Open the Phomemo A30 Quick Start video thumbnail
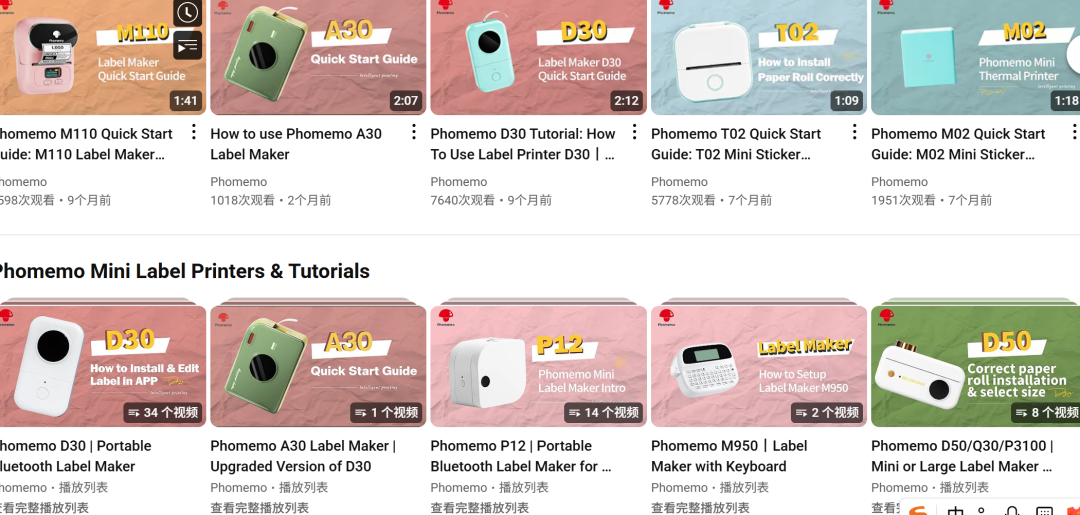Image resolution: width=1080 pixels, height=515 pixels. pos(318,57)
